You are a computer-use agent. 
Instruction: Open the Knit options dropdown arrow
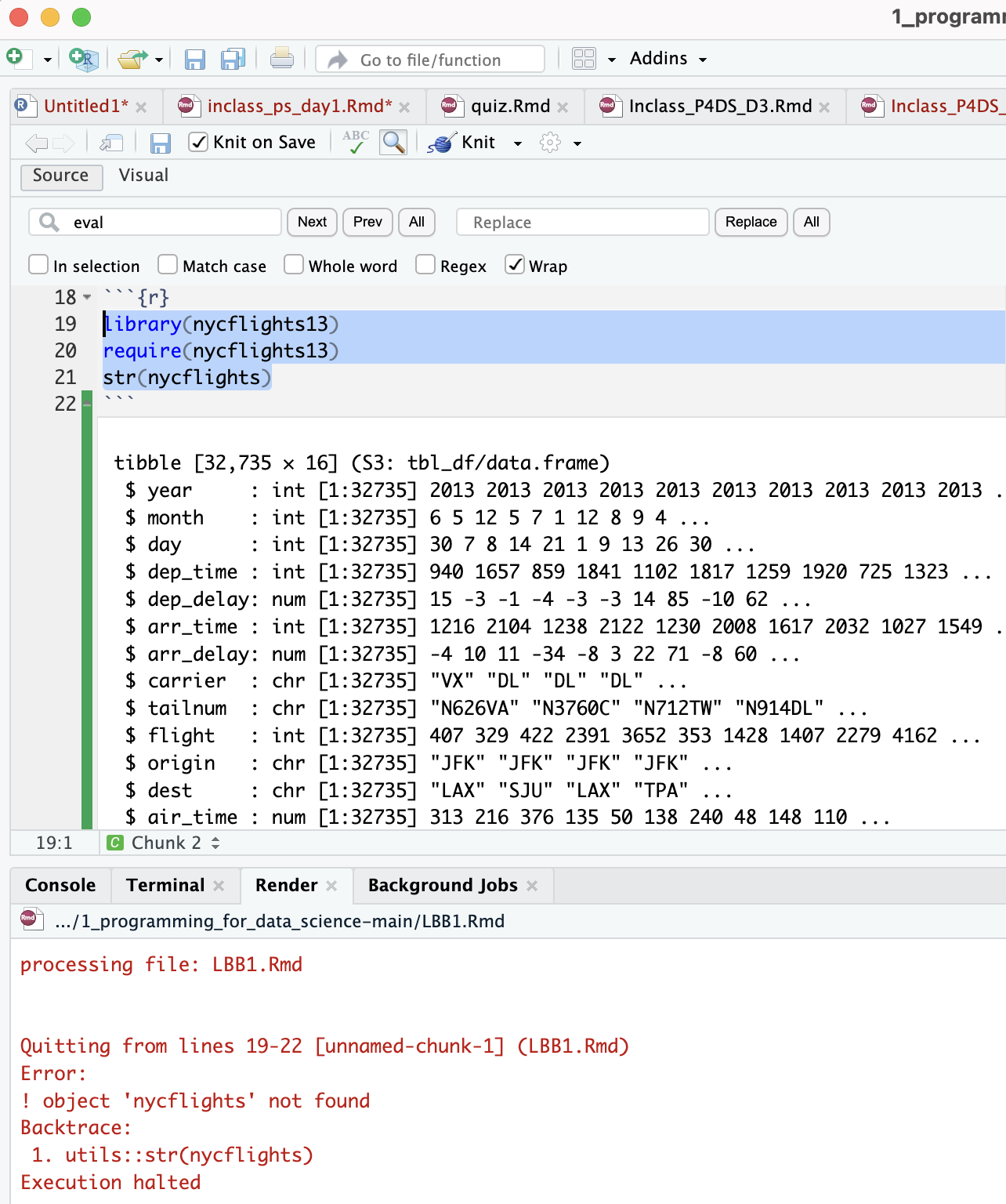click(x=519, y=143)
